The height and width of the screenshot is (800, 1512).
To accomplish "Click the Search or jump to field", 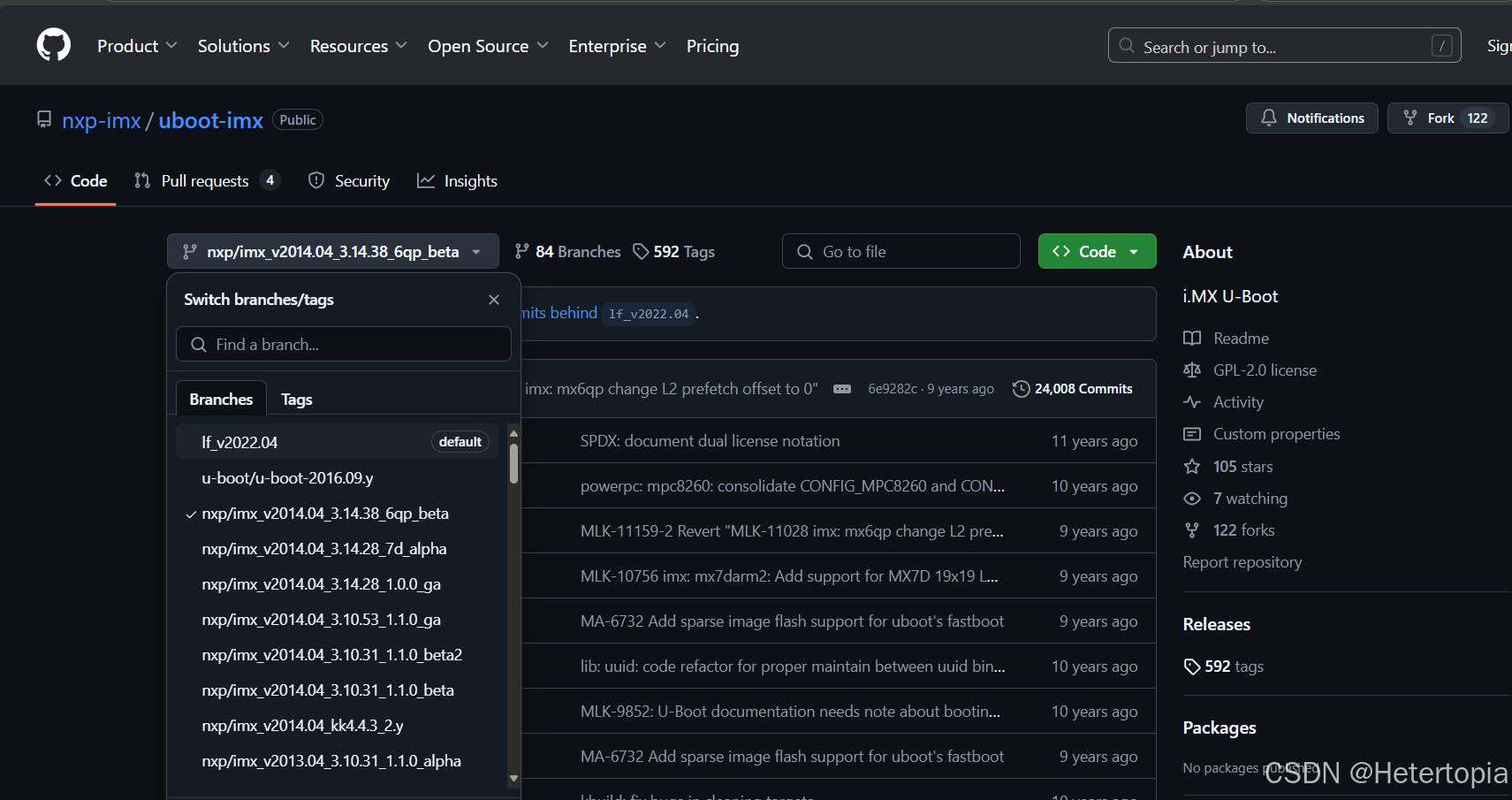I will tap(1284, 45).
